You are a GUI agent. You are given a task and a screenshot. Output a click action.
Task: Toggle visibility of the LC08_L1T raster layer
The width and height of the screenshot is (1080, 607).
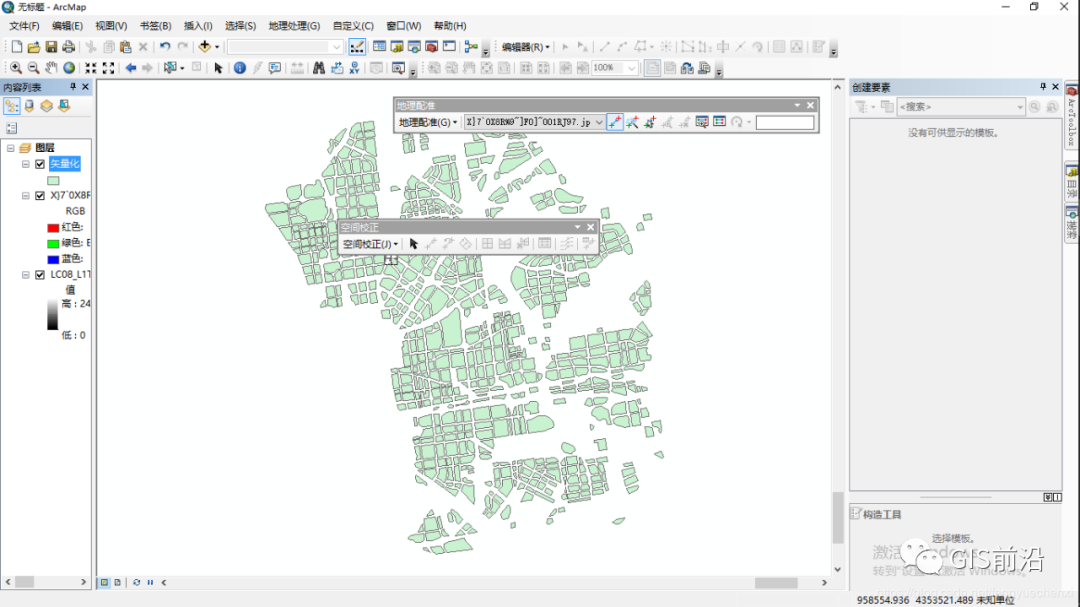(x=42, y=273)
